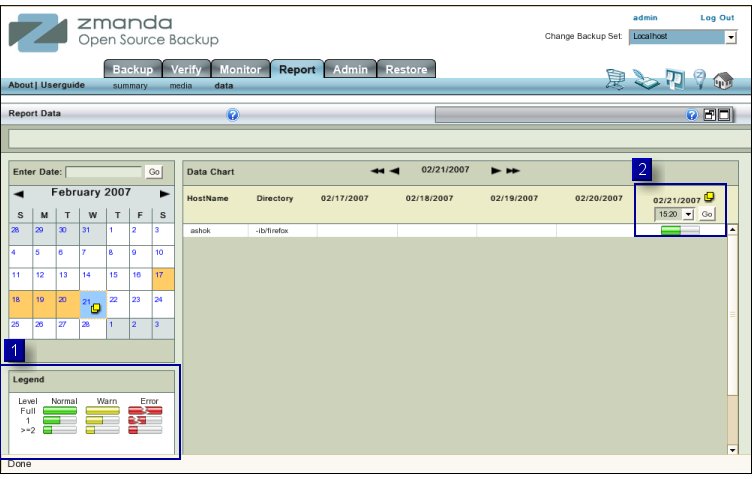This screenshot has height=479, width=752.
Task: Click the Log Out link
Action: tap(717, 18)
